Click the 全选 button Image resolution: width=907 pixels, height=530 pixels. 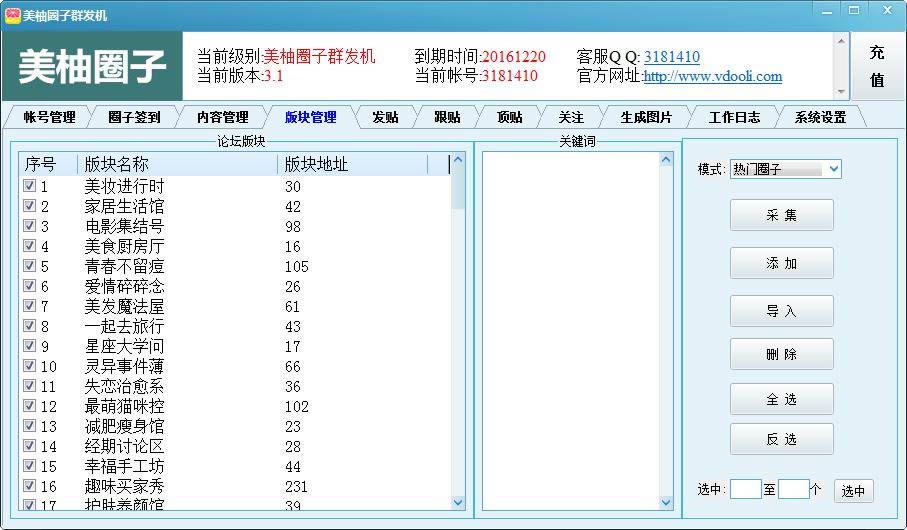(x=781, y=399)
